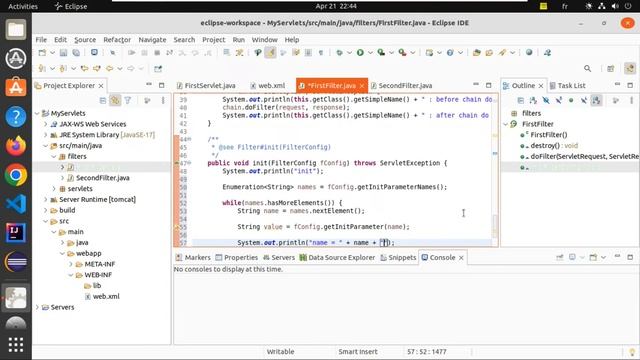
Task: Collapse the WEB-INF folder
Action: [71, 275]
